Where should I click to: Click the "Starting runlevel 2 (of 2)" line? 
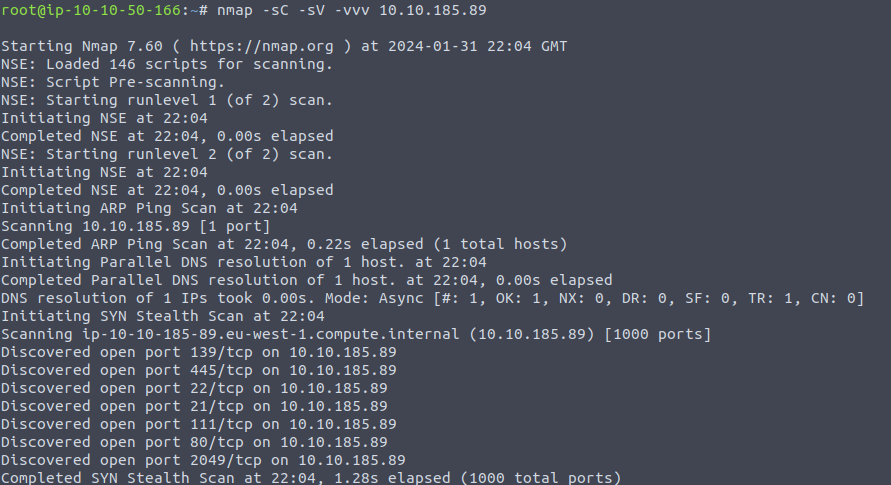167,155
